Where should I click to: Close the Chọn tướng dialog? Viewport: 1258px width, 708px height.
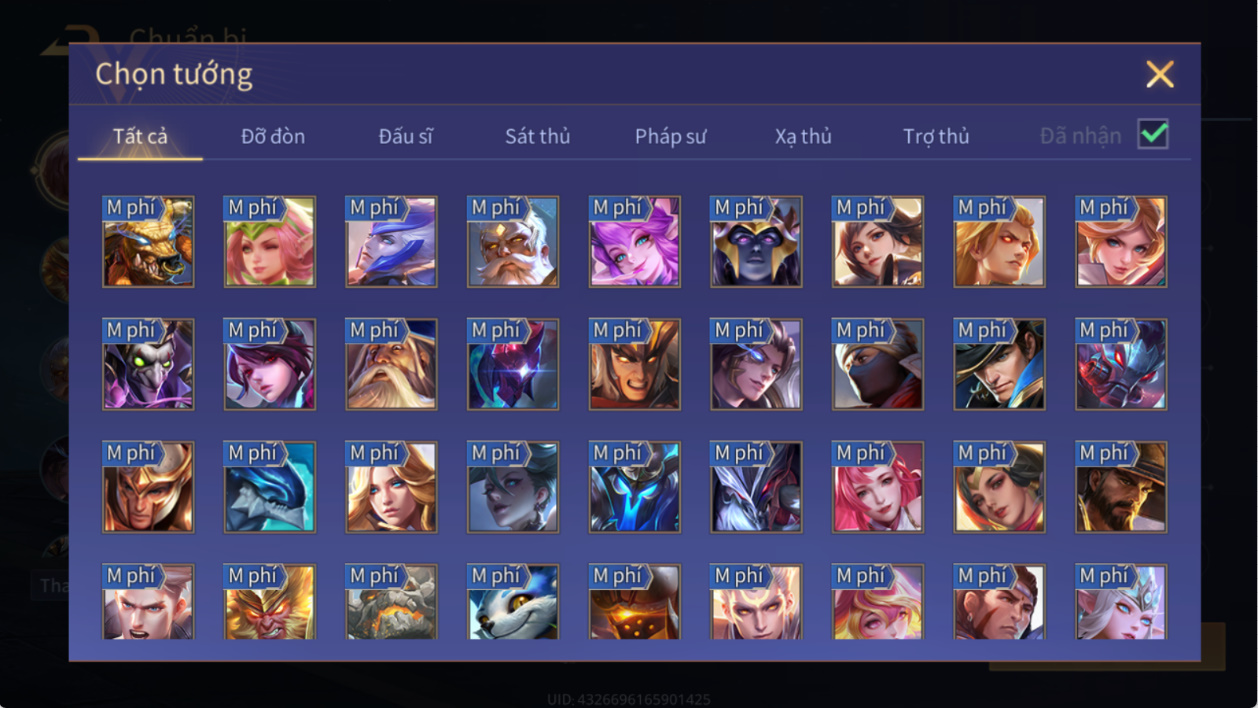click(x=1160, y=74)
